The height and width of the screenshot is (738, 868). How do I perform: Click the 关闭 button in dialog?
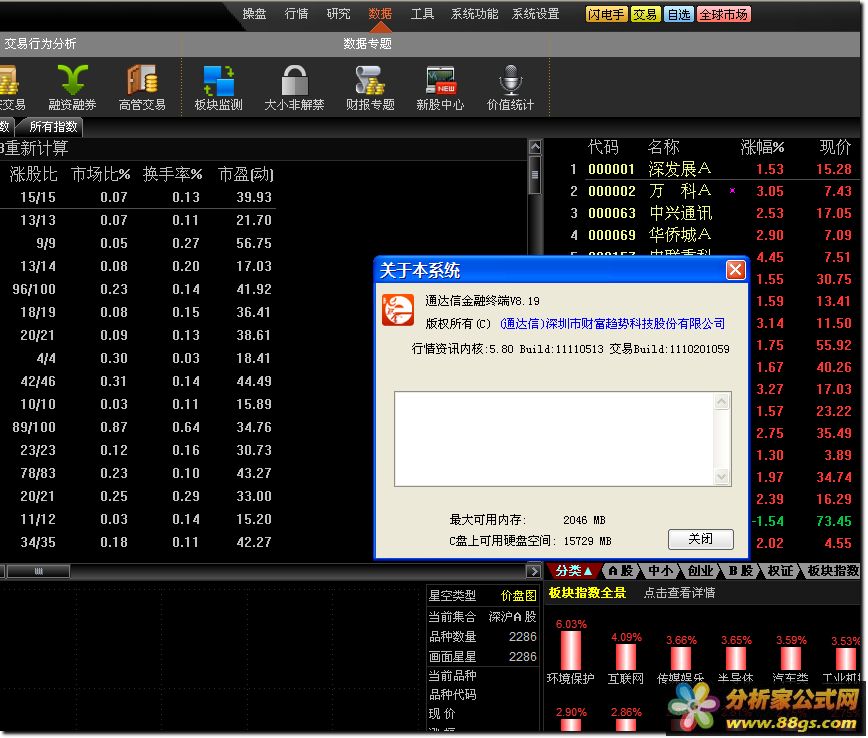[701, 539]
